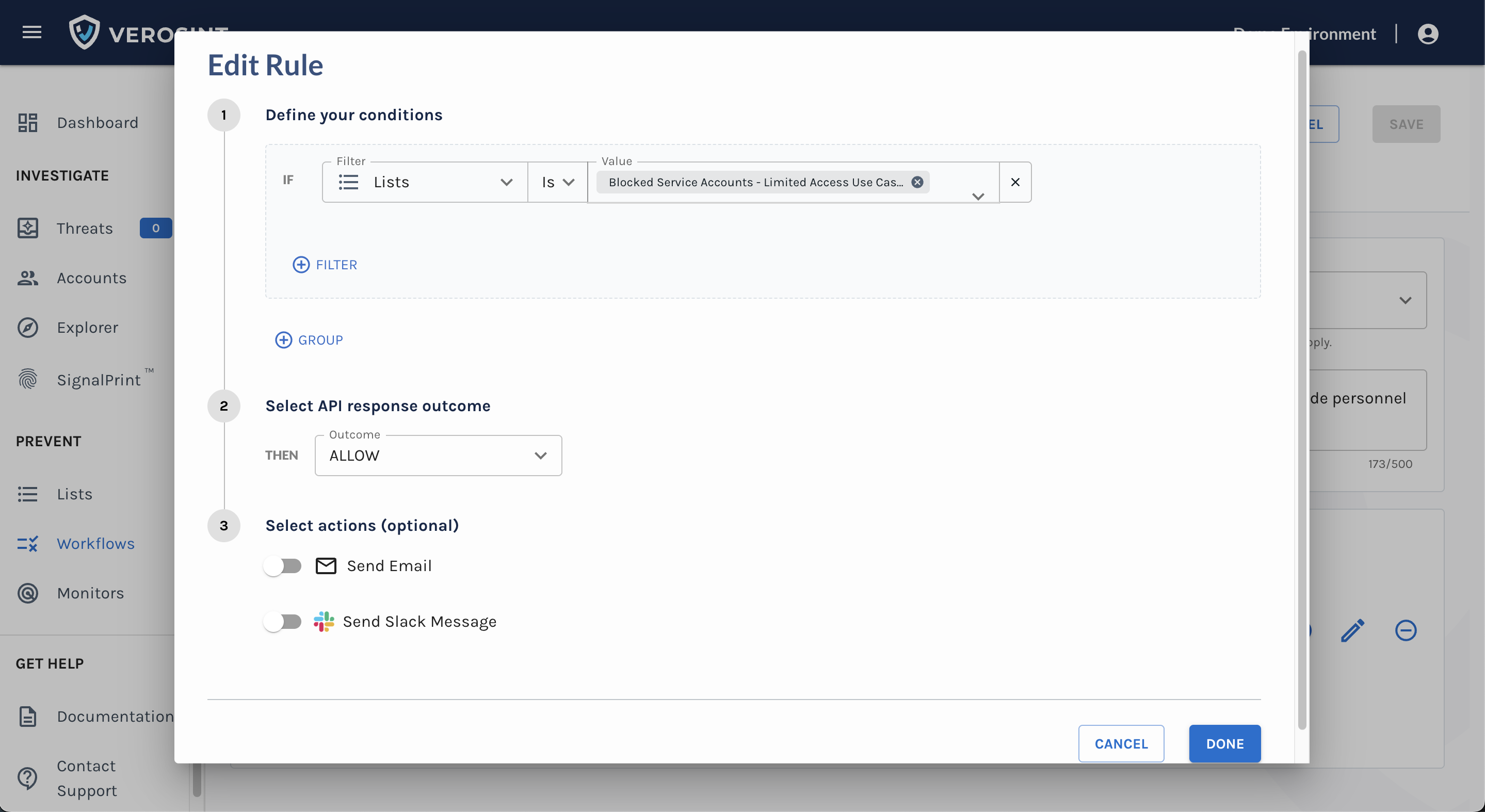Click 'Select actions (optional)' step title
Screen dimensions: 1485x812
[x=362, y=526]
